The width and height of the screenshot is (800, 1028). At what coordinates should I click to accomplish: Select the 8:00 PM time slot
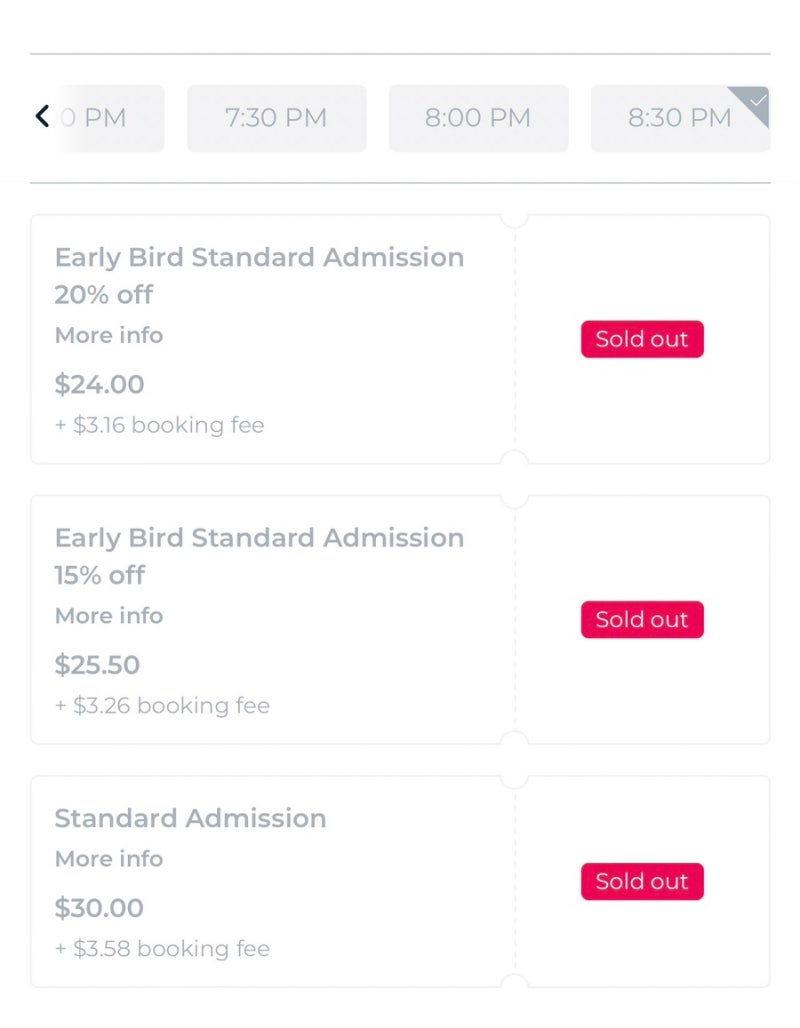tap(478, 118)
